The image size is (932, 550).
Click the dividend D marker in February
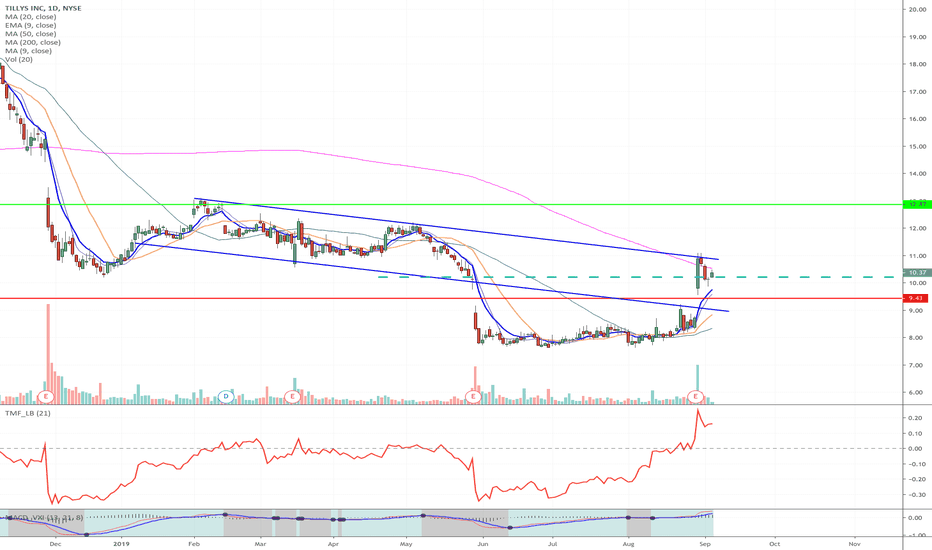point(226,397)
